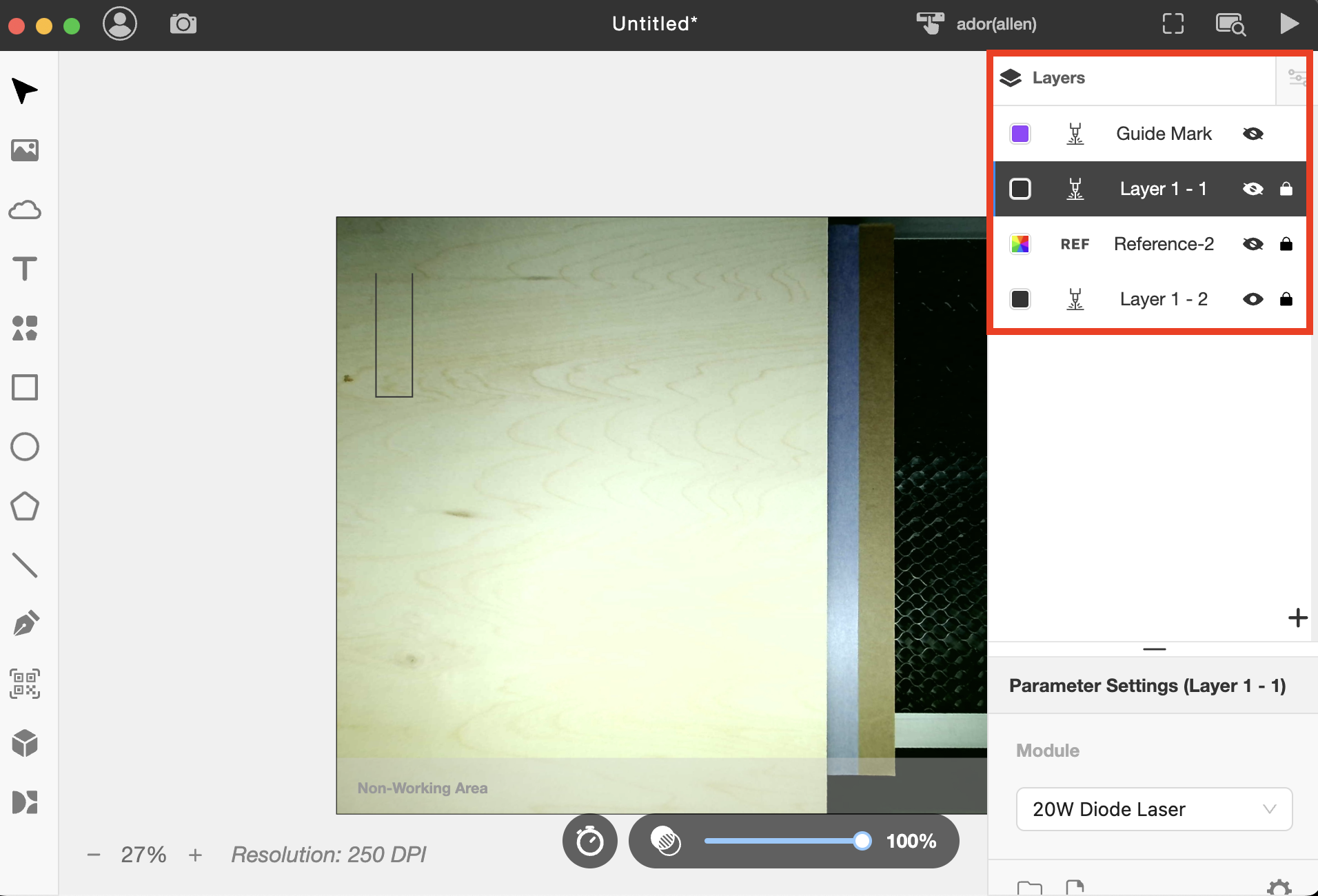Screen dimensions: 1318x896
Task: Click the camera opacity toggle icon
Action: (666, 841)
